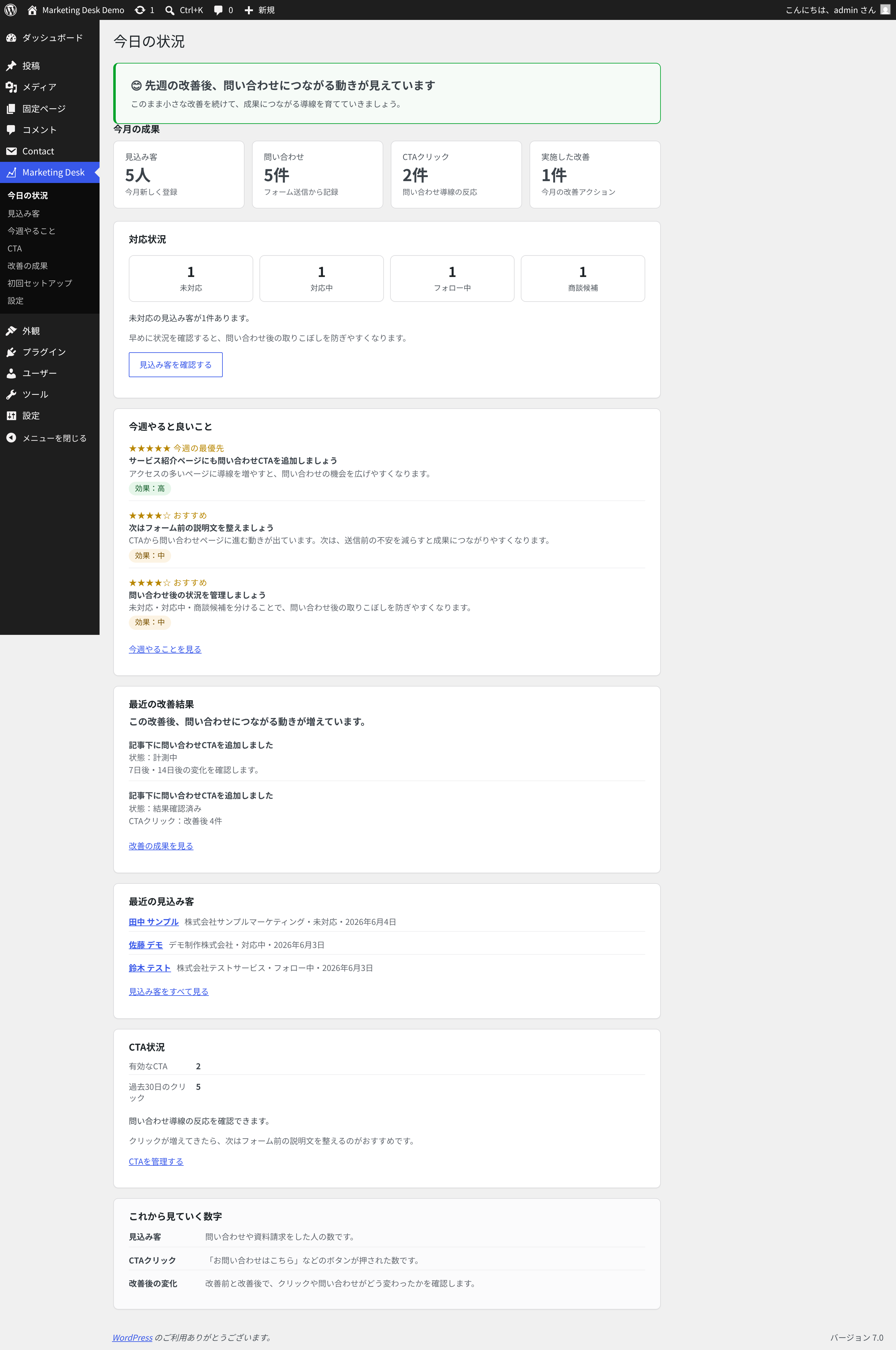
Task: Click the バージョン 7.0 footer text
Action: [x=856, y=1338]
